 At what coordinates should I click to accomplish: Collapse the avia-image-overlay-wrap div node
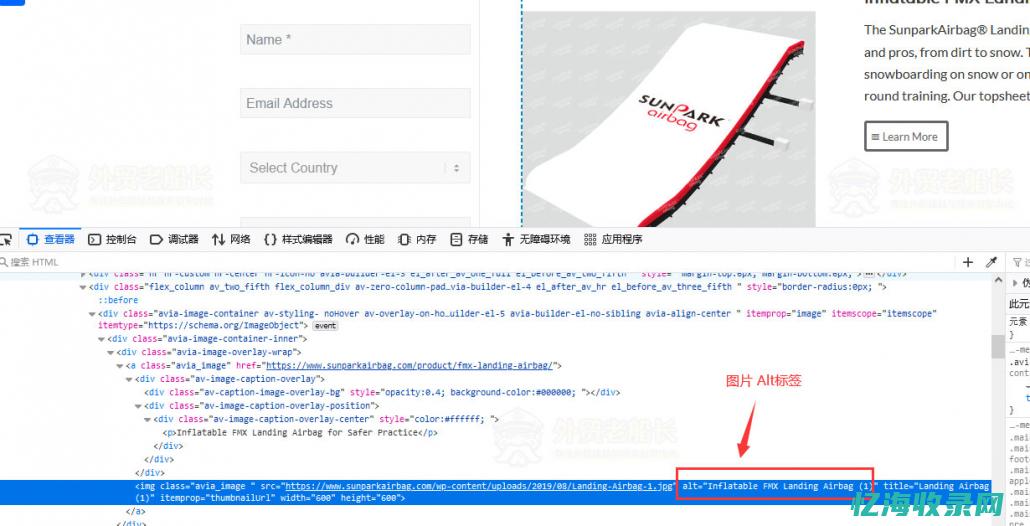(111, 352)
